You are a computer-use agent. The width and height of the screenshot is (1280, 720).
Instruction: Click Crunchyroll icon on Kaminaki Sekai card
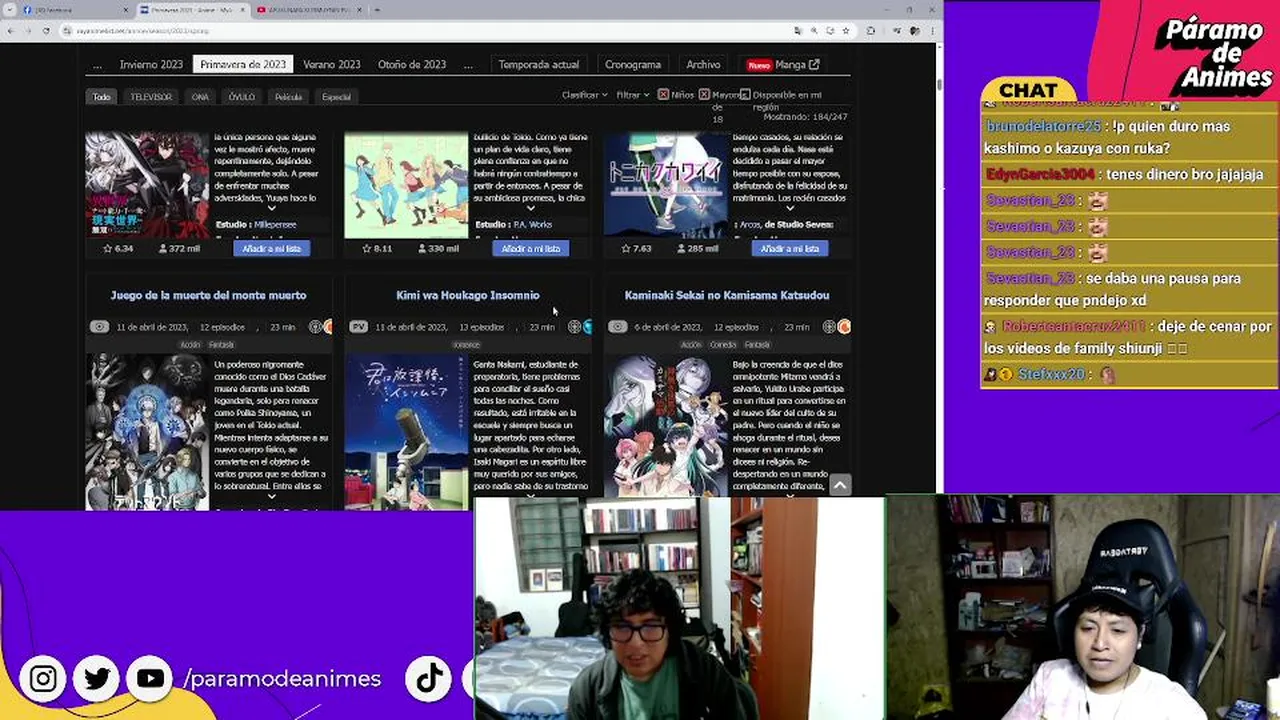[844, 327]
